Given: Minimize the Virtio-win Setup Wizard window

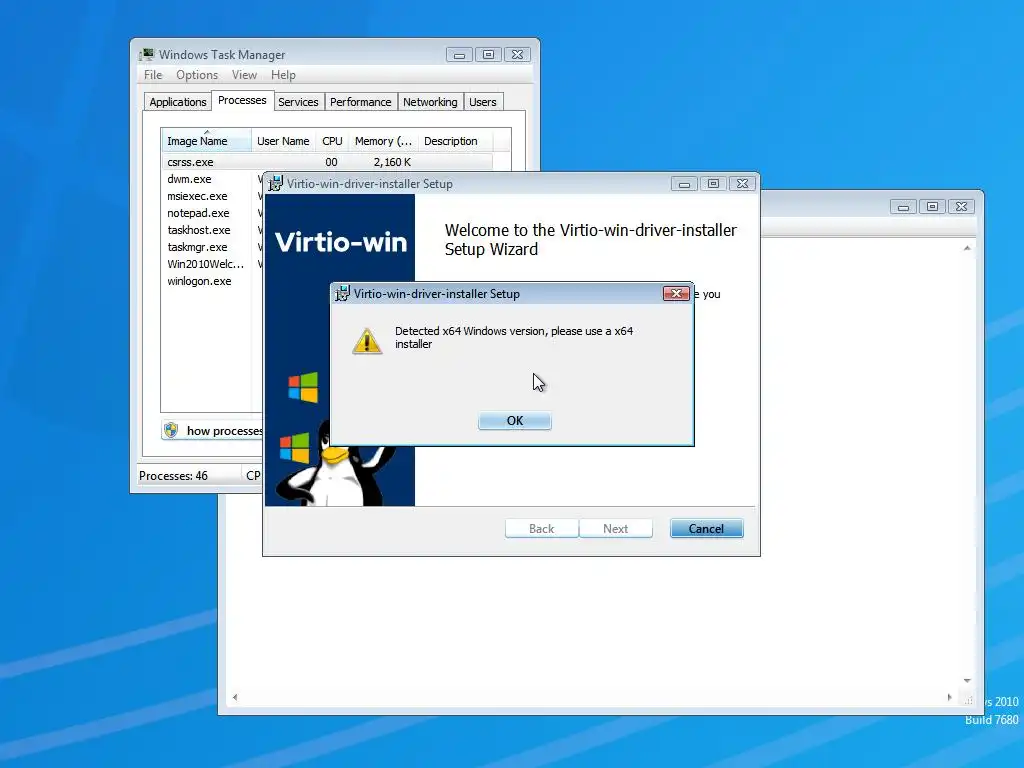Looking at the screenshot, I should coord(684,184).
